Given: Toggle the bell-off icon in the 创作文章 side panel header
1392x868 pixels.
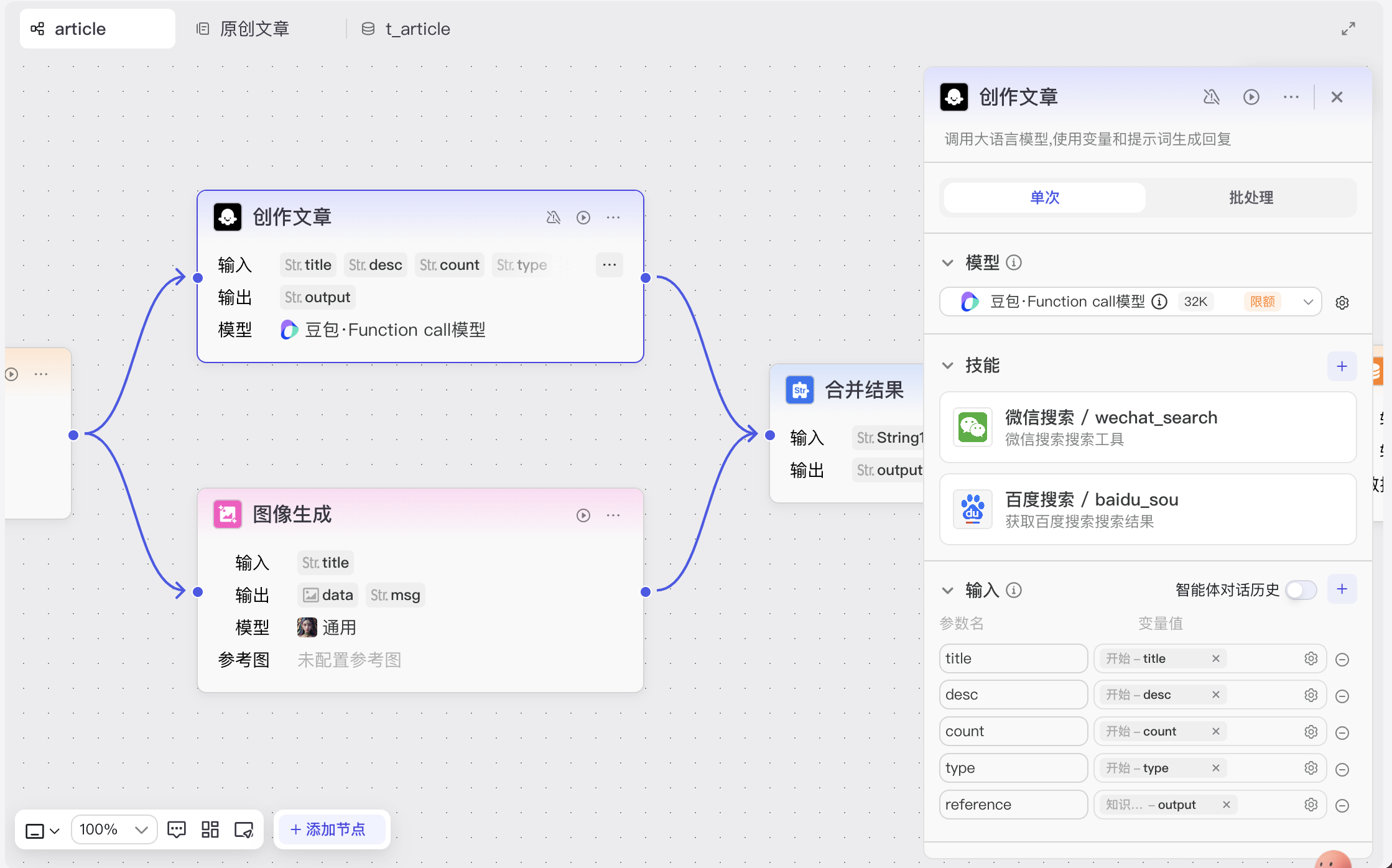Looking at the screenshot, I should (1211, 97).
